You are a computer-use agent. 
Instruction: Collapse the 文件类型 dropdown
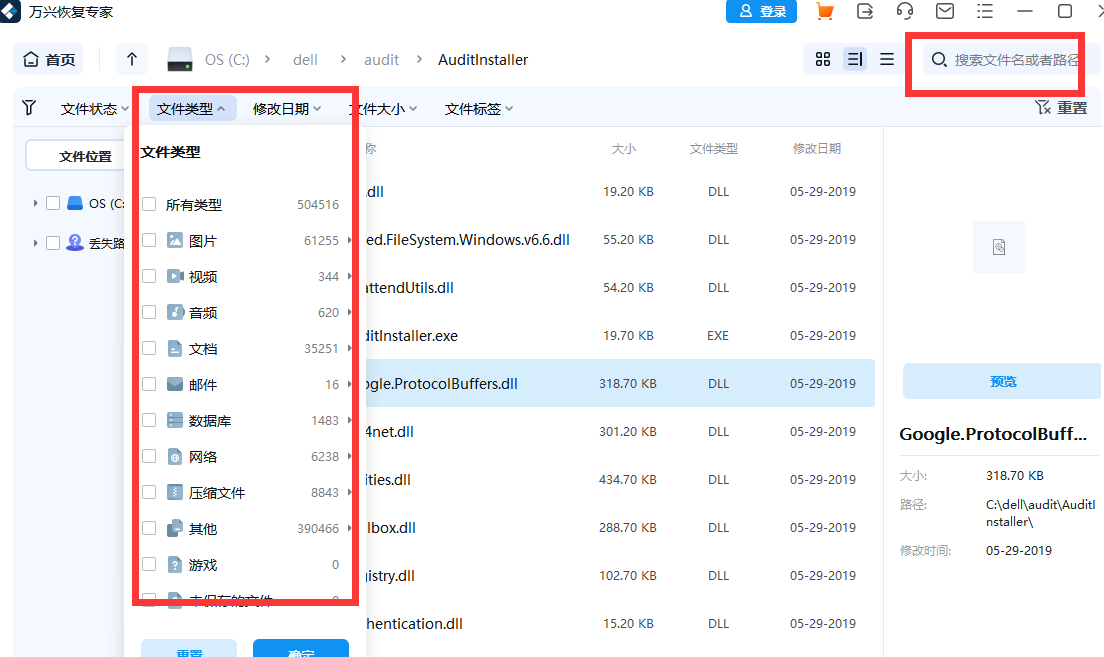coord(190,108)
